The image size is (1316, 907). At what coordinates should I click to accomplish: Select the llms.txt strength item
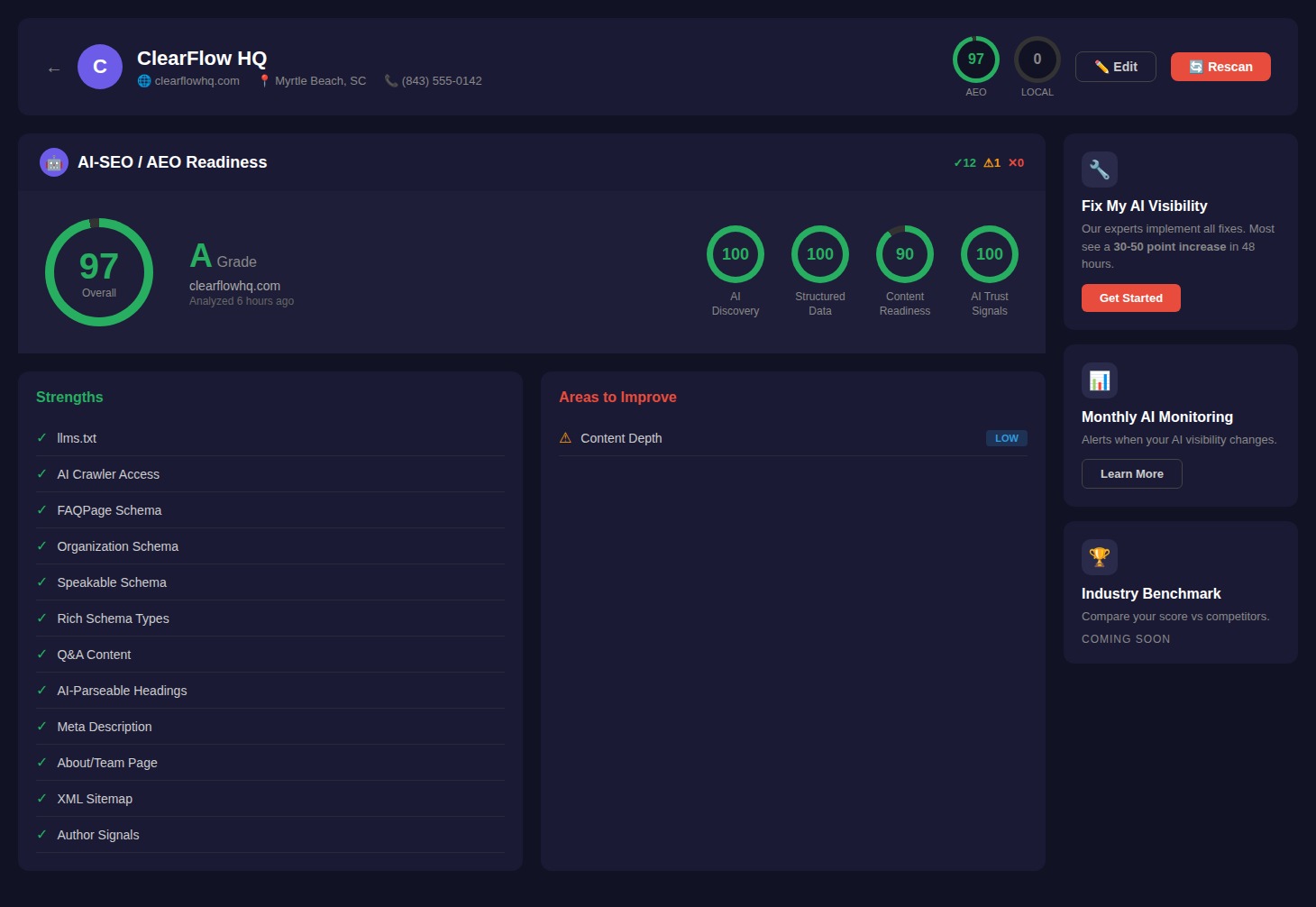click(77, 438)
